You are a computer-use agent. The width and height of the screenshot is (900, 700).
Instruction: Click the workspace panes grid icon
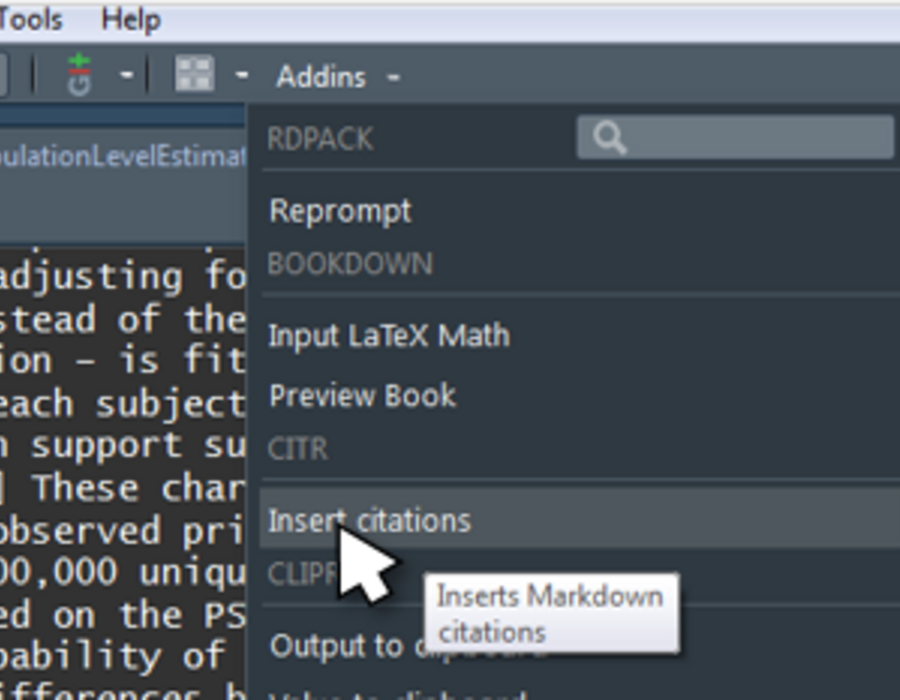(195, 75)
